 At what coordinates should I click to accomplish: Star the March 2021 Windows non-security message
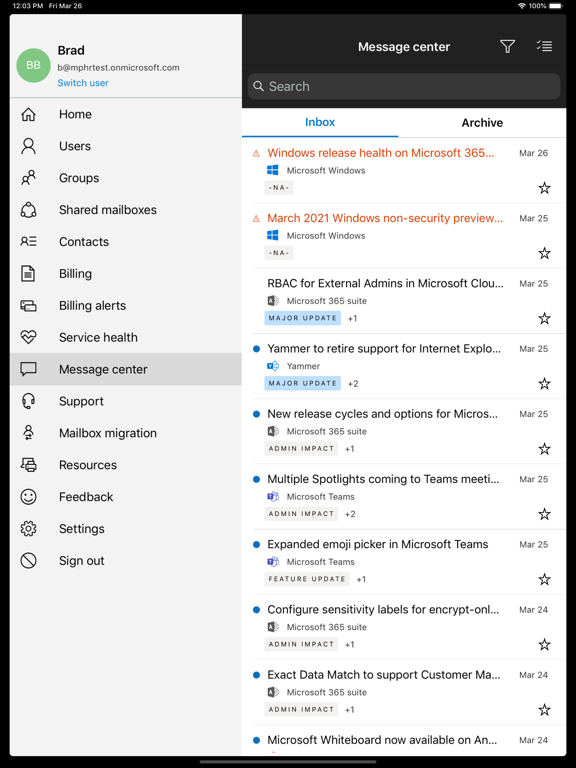[x=544, y=253]
